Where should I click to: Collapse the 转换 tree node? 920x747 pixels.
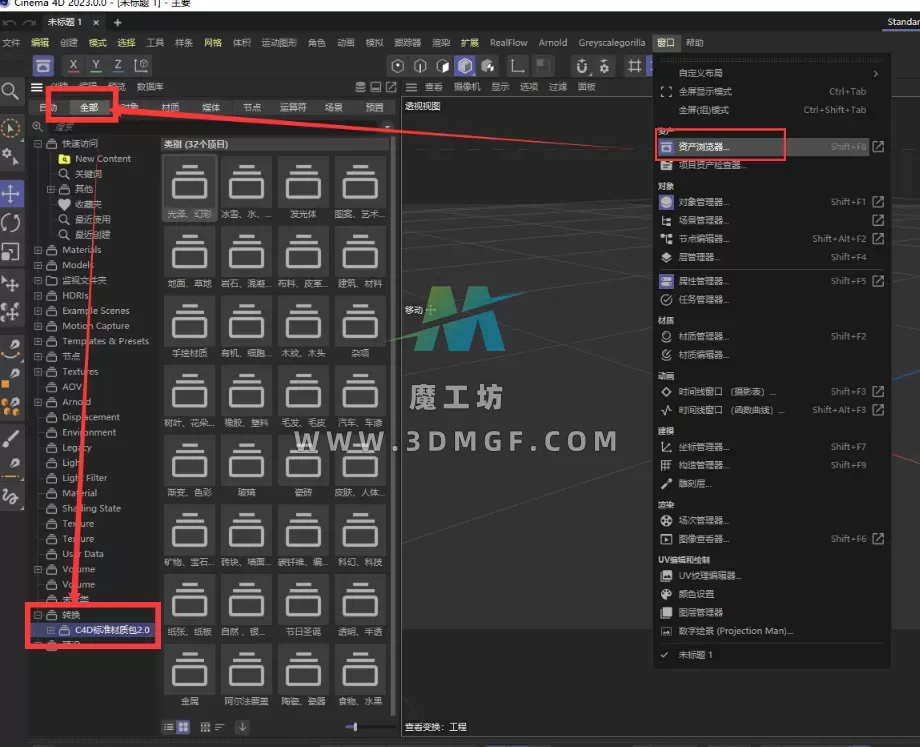point(38,615)
